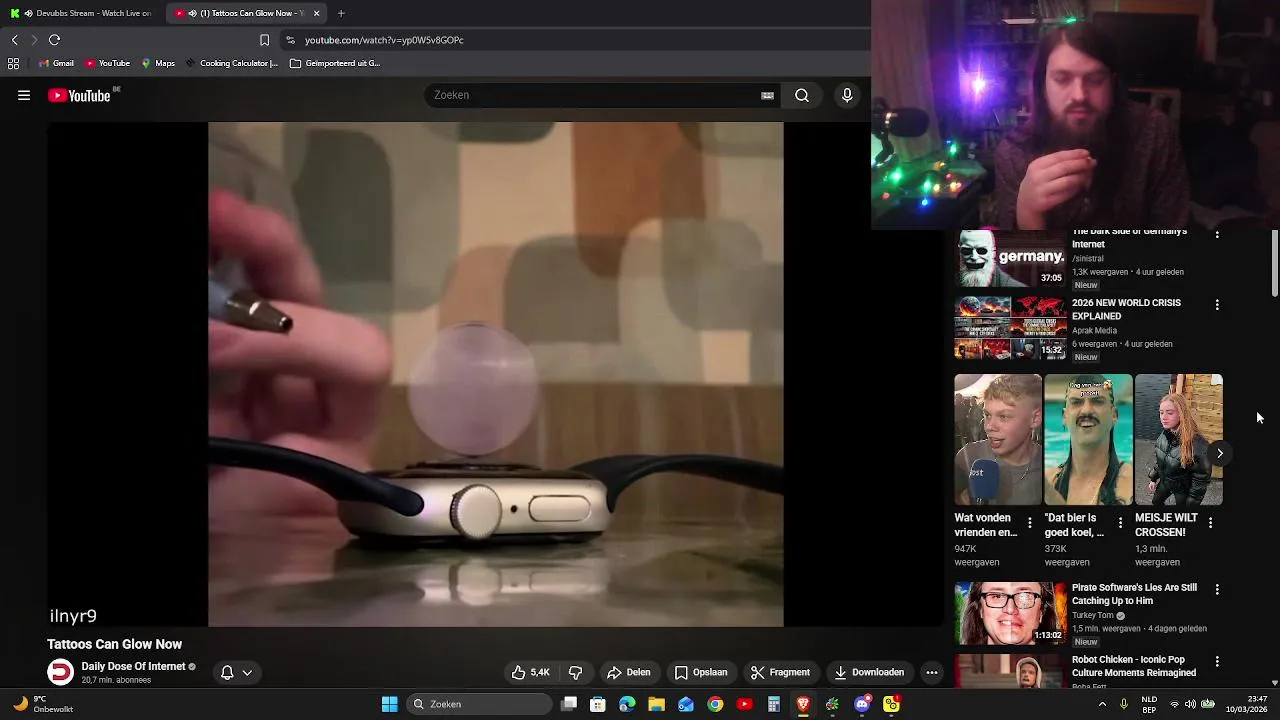Click the Downloaden button

pyautogui.click(x=869, y=672)
